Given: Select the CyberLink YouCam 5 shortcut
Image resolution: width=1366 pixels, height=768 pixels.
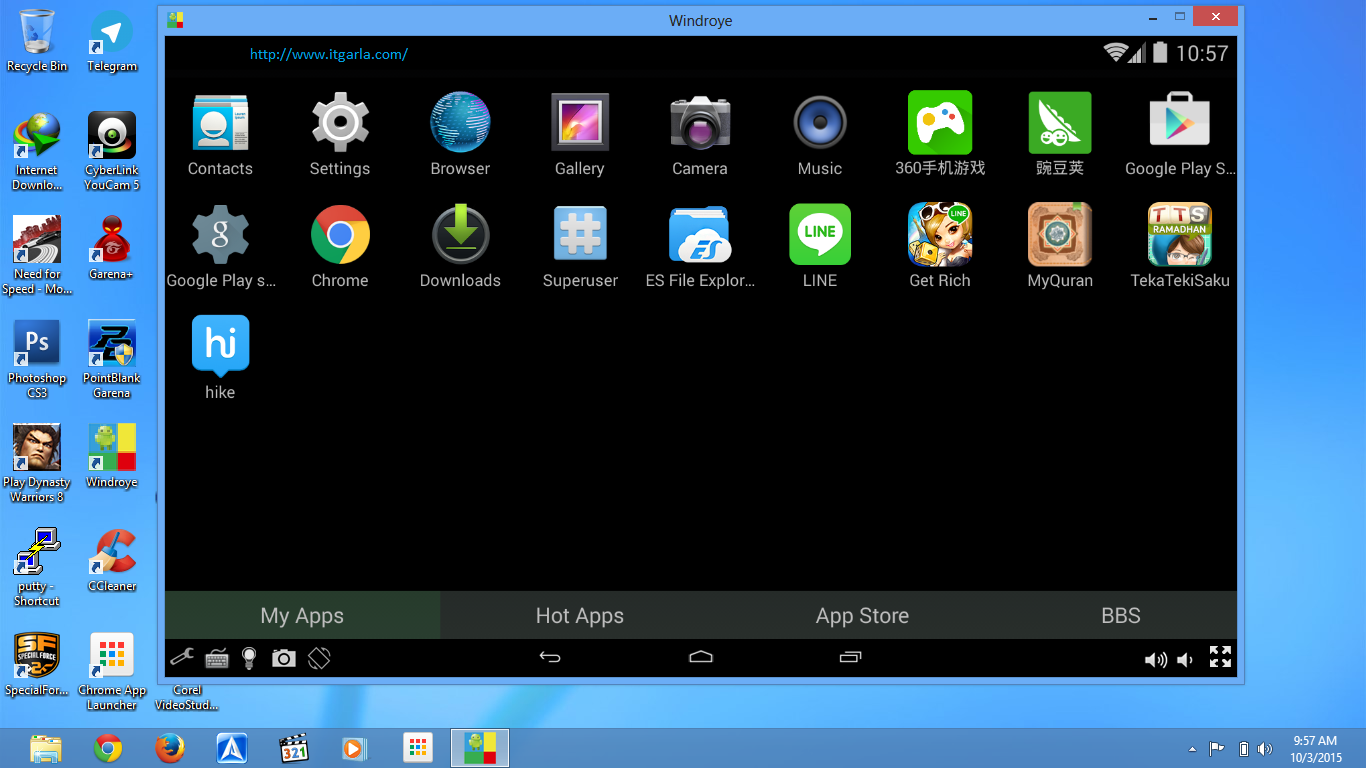Looking at the screenshot, I should tap(112, 152).
